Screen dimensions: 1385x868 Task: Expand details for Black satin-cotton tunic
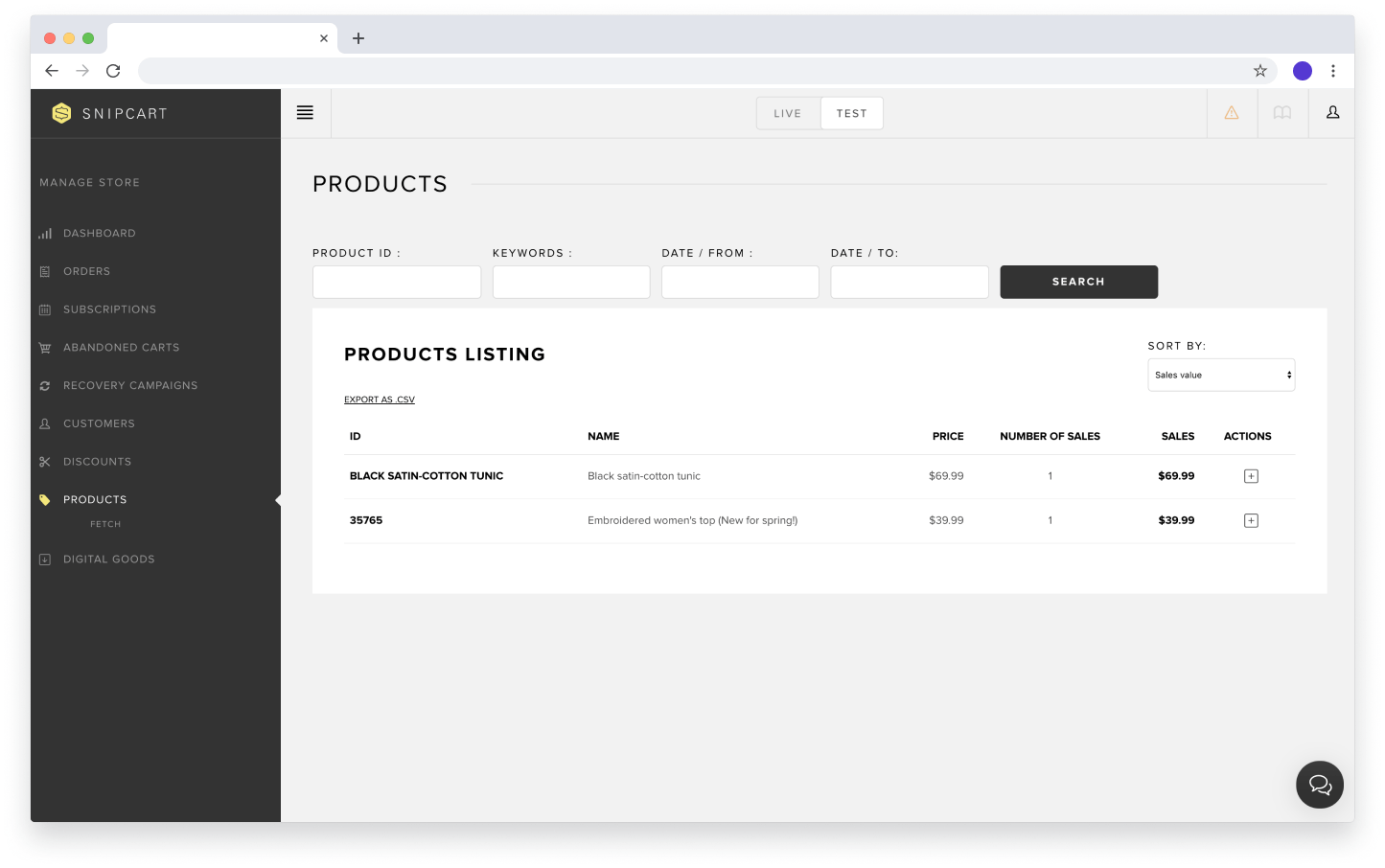pyautogui.click(x=1251, y=475)
